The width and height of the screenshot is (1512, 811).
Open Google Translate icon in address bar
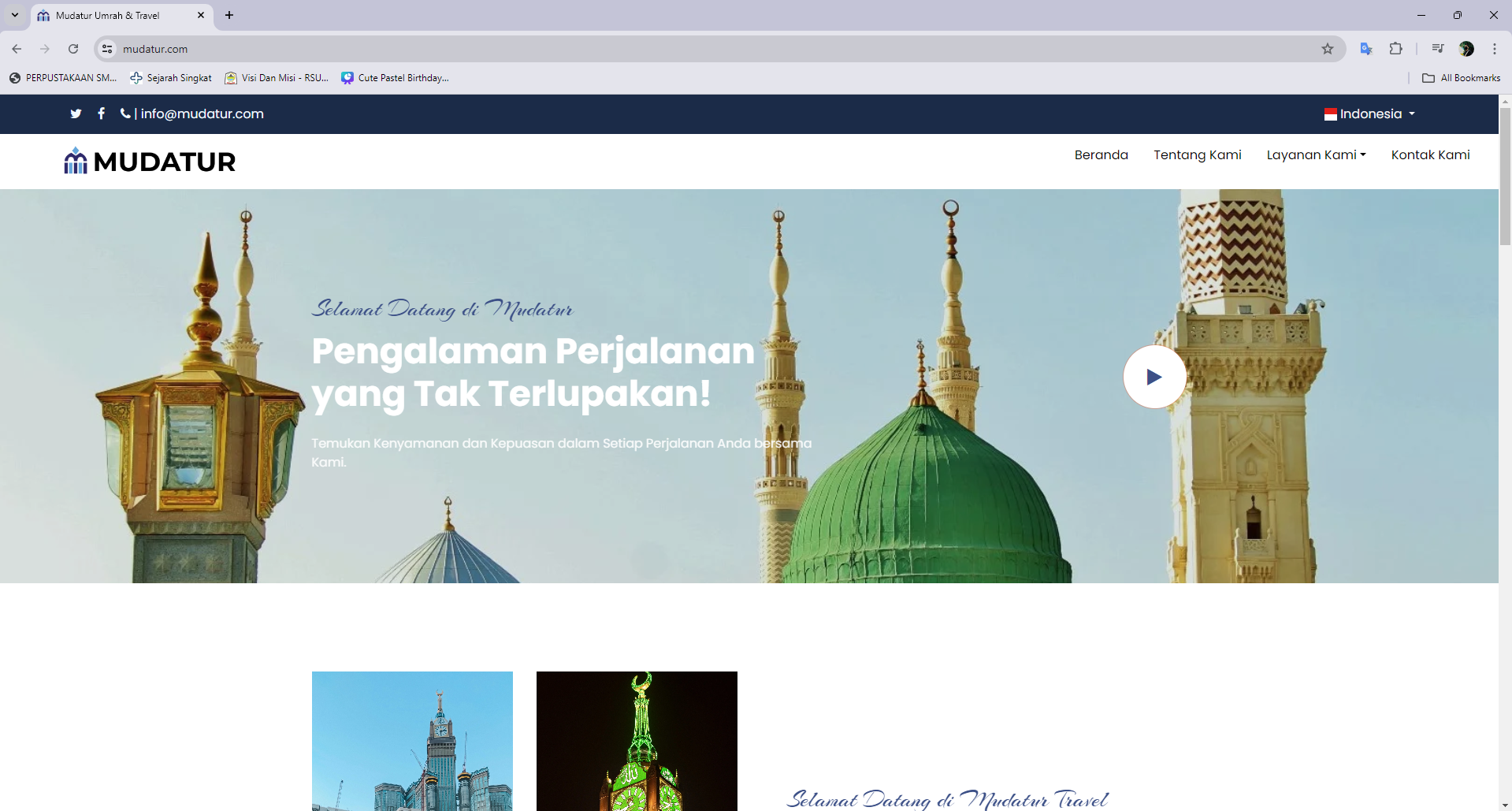tap(1366, 49)
